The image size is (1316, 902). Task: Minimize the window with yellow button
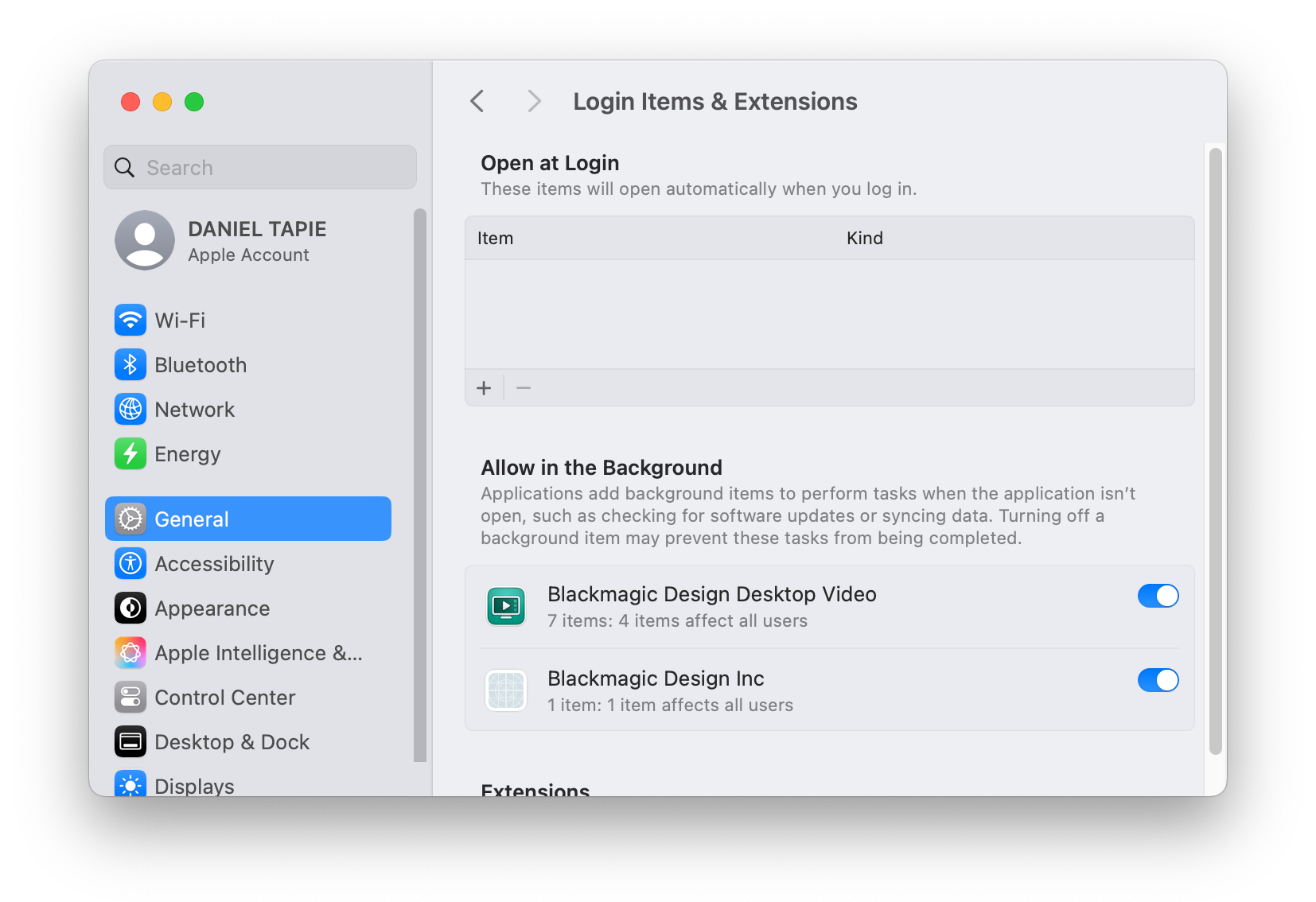click(162, 102)
